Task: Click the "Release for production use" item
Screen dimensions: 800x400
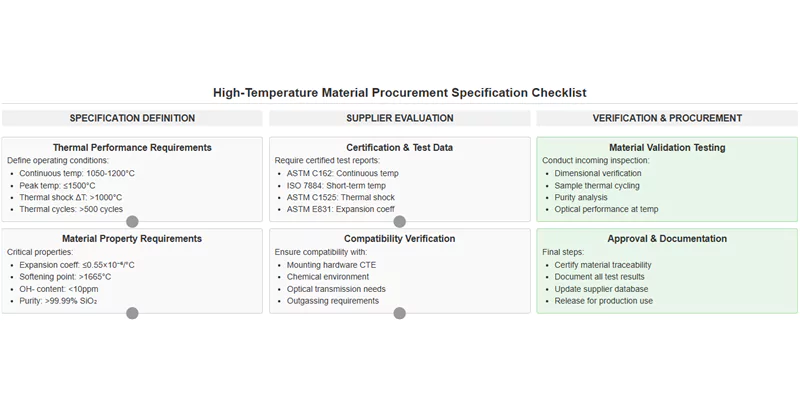Action: pyautogui.click(x=603, y=301)
